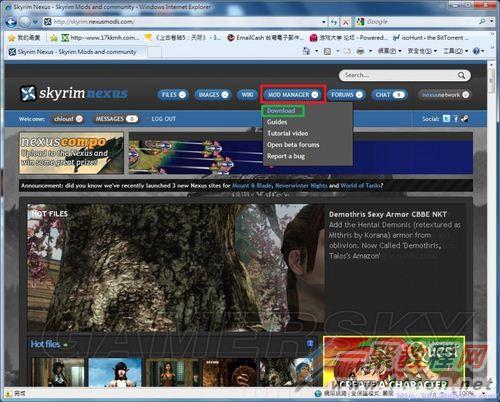This screenshot has height=402, width=500.
Task: Click the Steam social icon
Action: (x=465, y=119)
